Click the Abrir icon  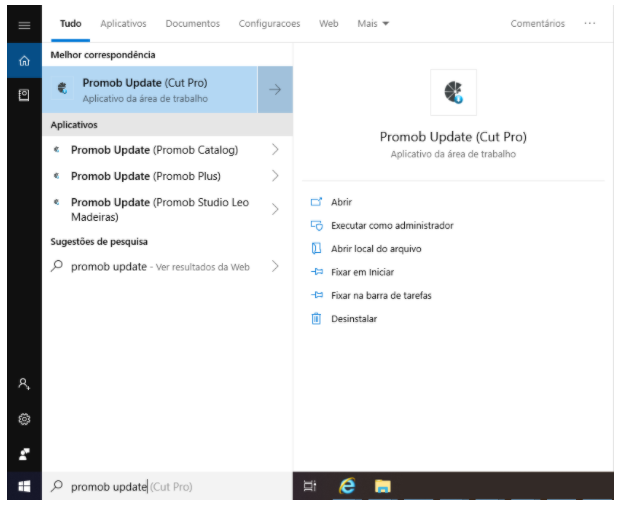click(x=316, y=202)
